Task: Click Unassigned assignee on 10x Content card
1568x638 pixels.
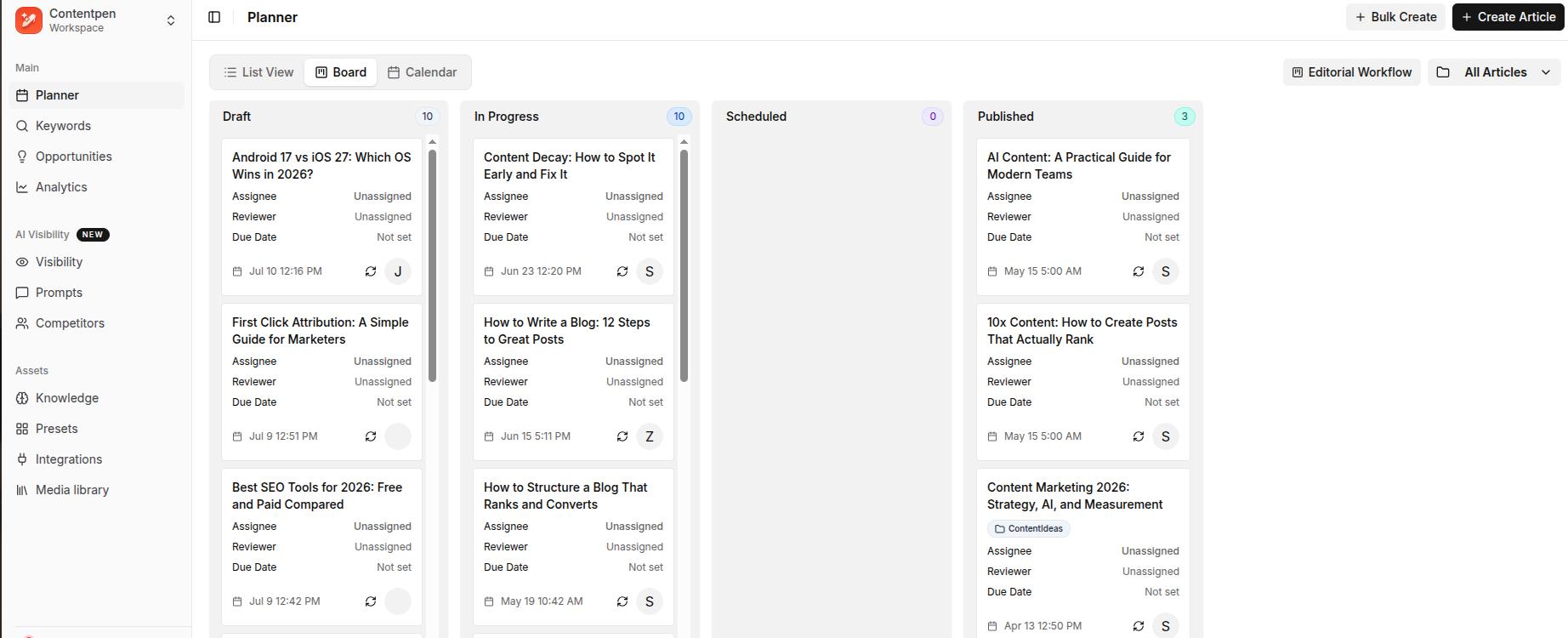Action: tap(1150, 362)
